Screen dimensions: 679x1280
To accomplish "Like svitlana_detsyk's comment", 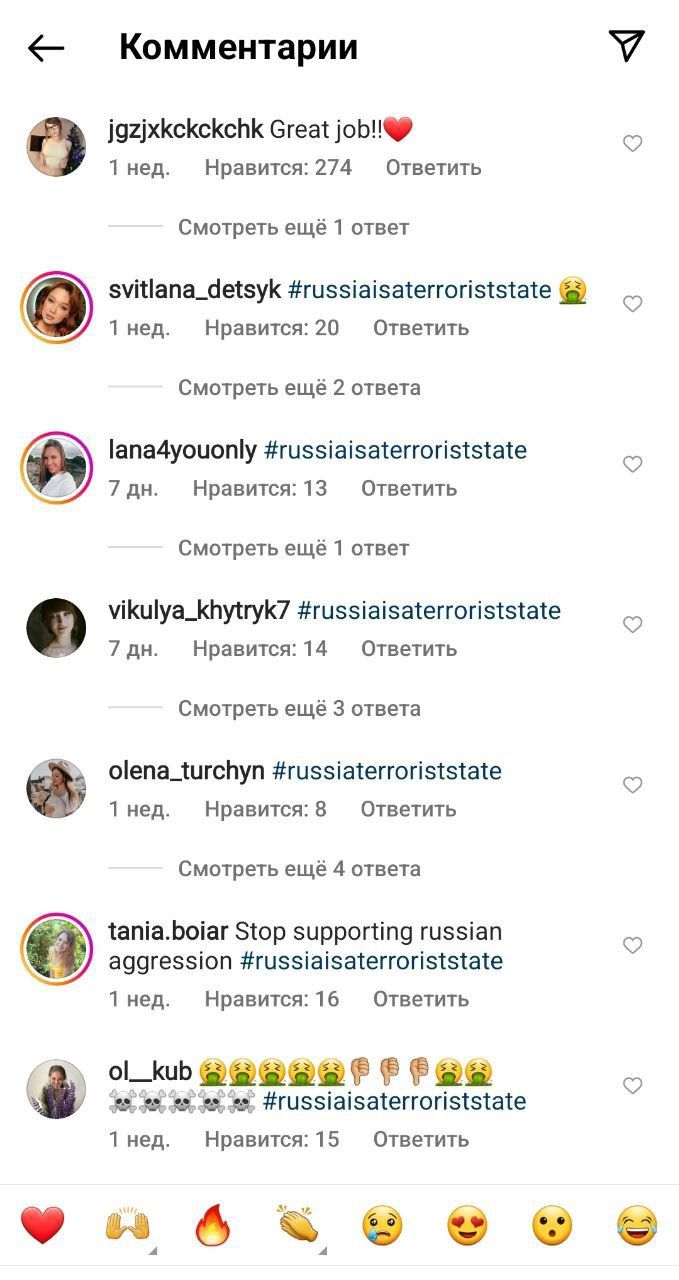I will (632, 304).
